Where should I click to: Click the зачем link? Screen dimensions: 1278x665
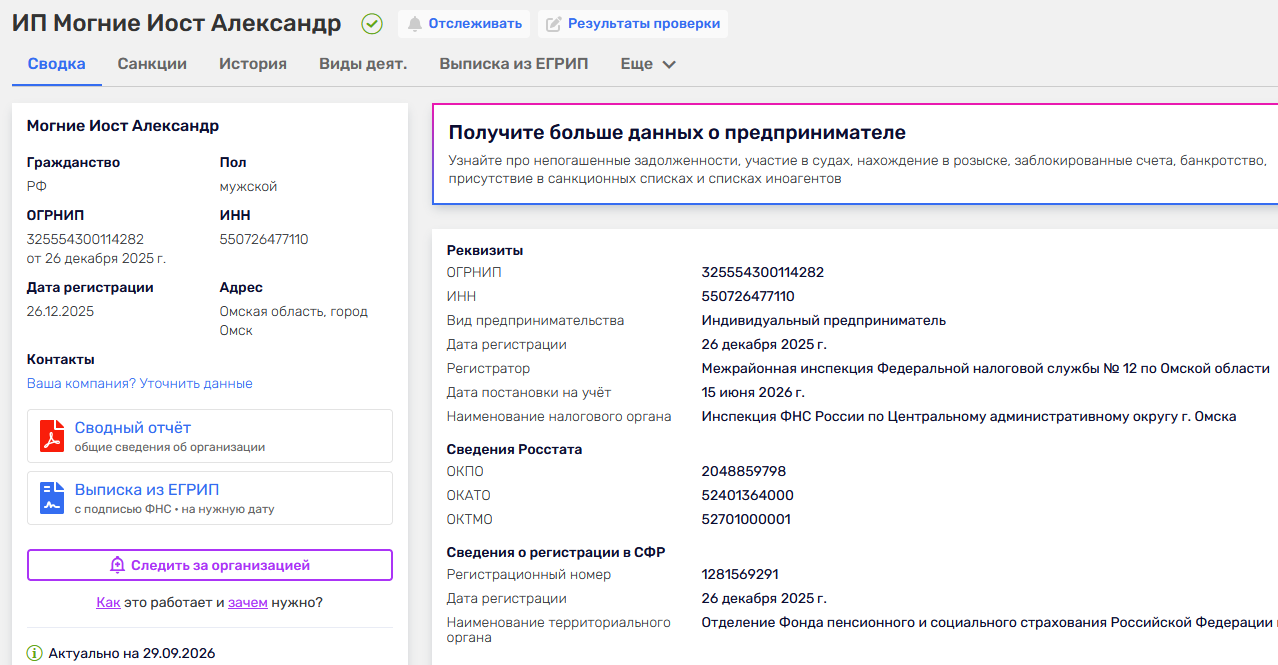click(248, 603)
